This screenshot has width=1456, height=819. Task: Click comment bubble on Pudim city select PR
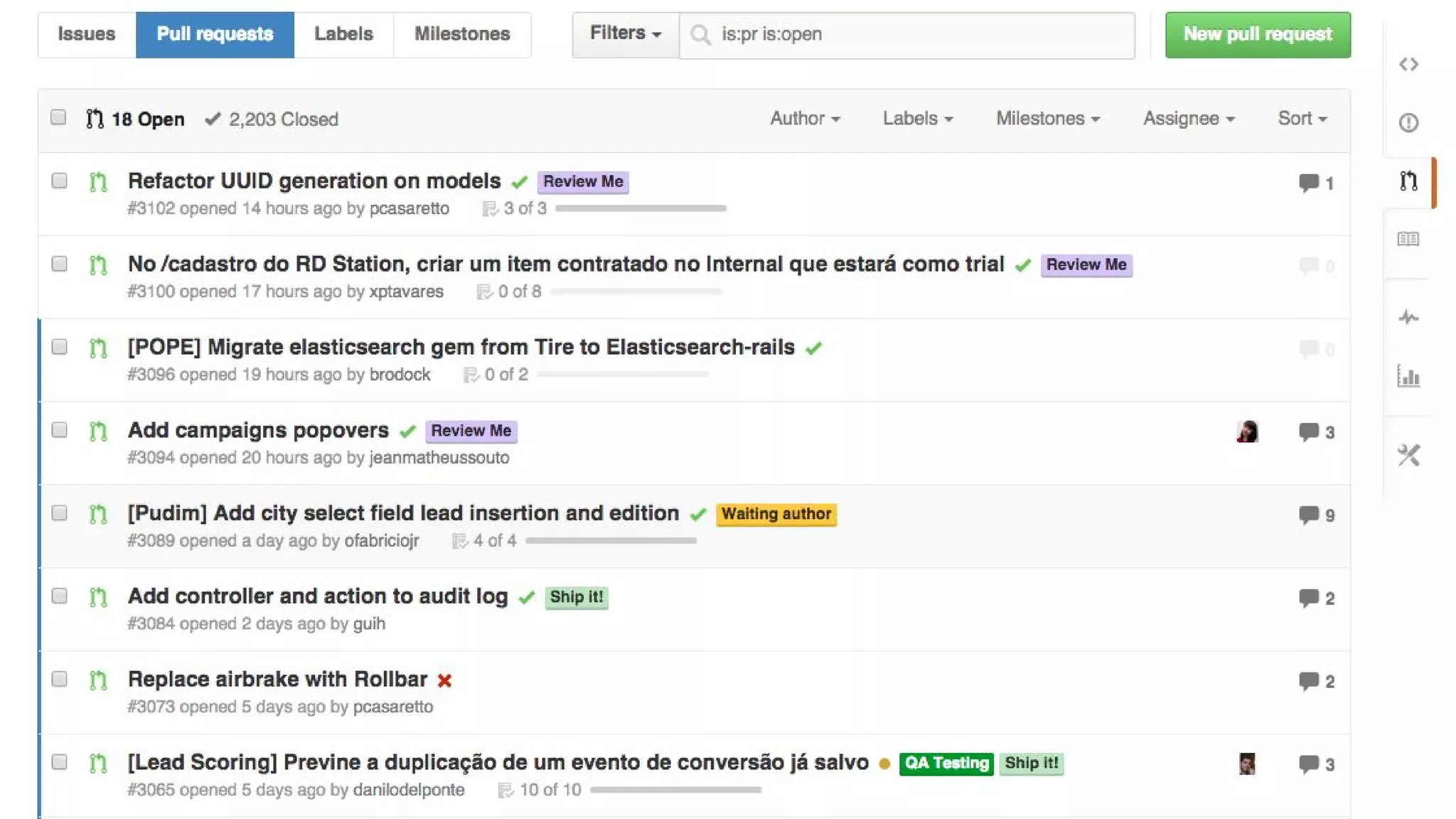point(1309,515)
